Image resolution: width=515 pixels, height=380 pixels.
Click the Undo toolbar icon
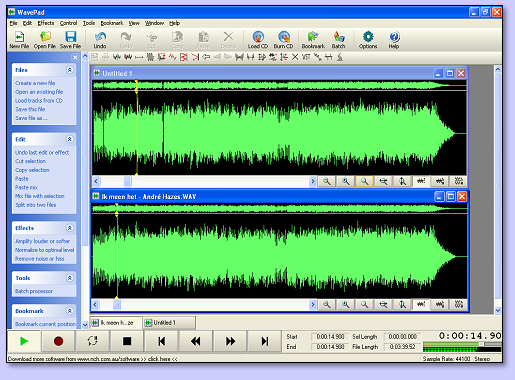[x=100, y=40]
